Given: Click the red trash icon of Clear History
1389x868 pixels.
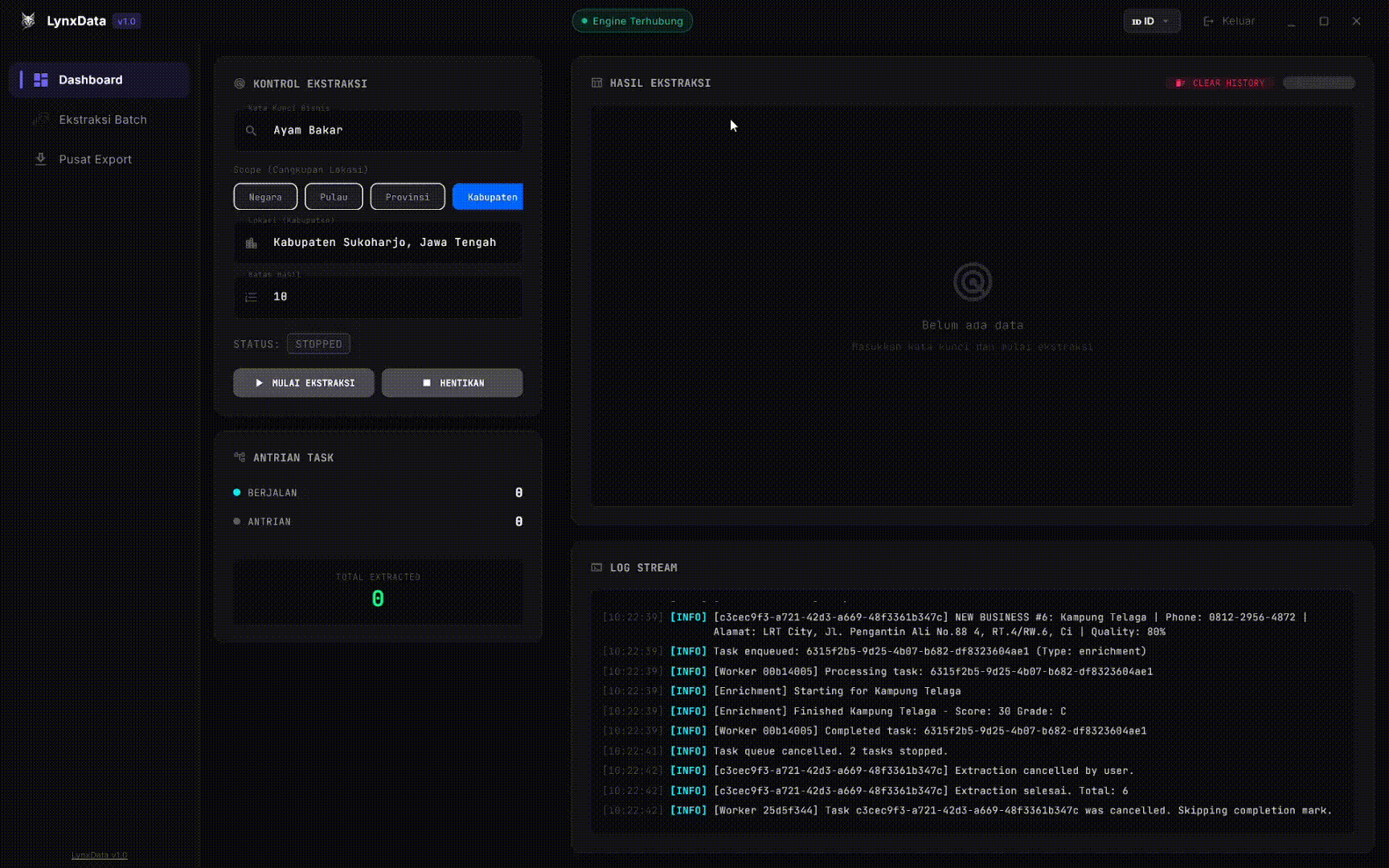Looking at the screenshot, I should [1180, 83].
